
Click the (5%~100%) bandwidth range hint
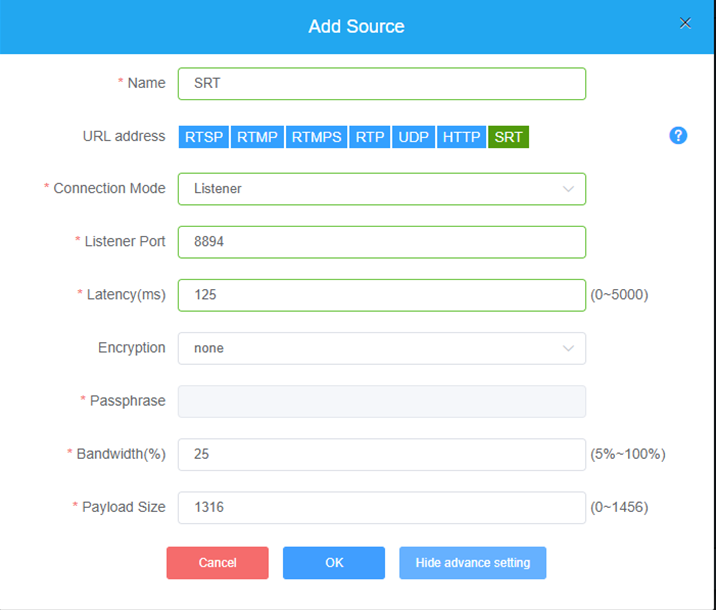(628, 454)
